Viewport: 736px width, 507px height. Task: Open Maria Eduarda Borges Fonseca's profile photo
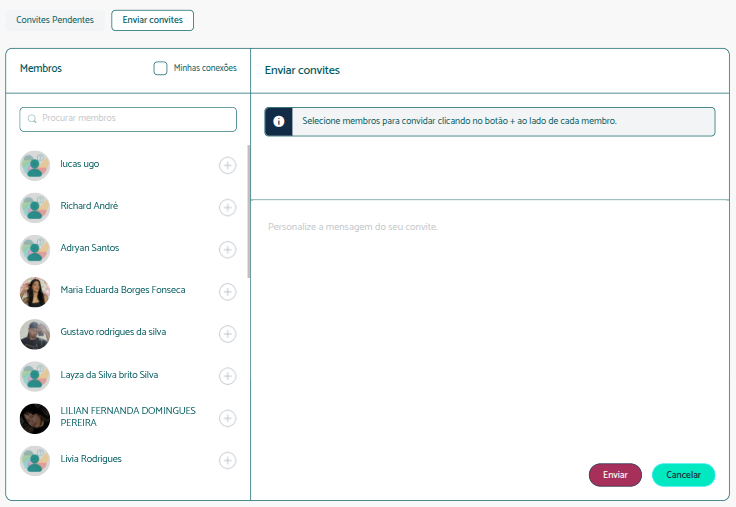(x=35, y=292)
